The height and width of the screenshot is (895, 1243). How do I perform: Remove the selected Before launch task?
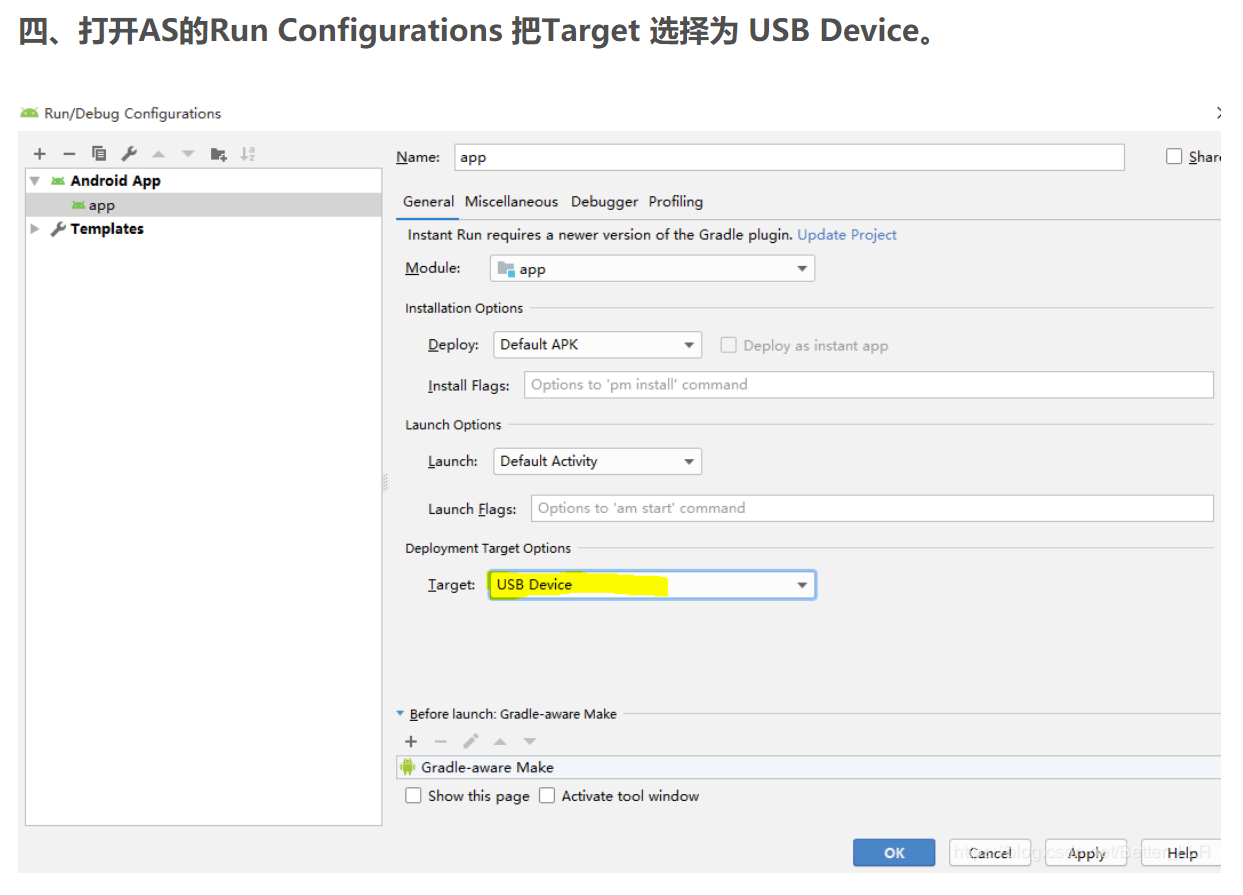coord(440,741)
